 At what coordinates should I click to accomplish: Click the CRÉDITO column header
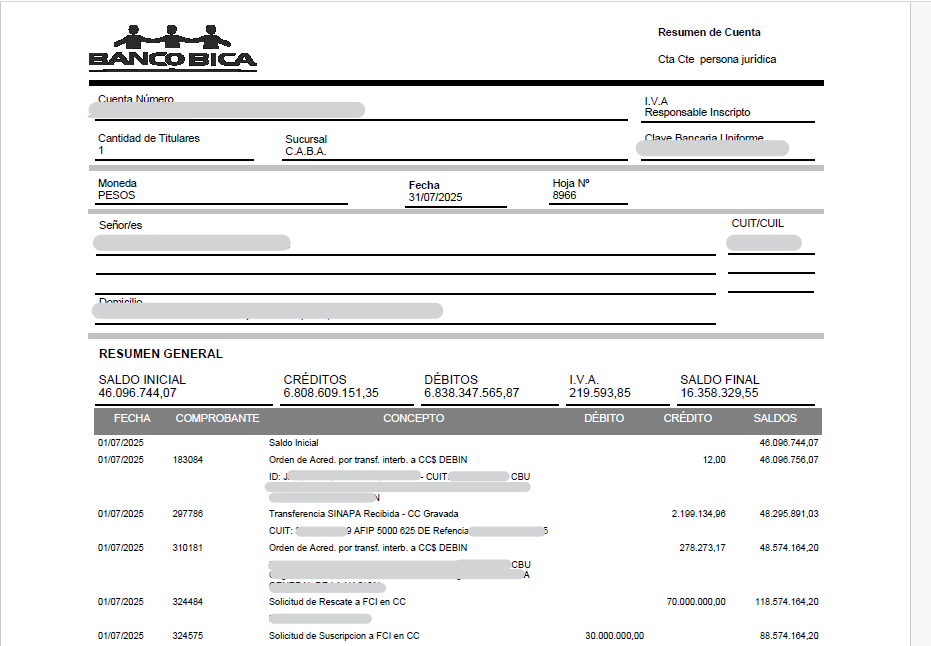pyautogui.click(x=688, y=419)
